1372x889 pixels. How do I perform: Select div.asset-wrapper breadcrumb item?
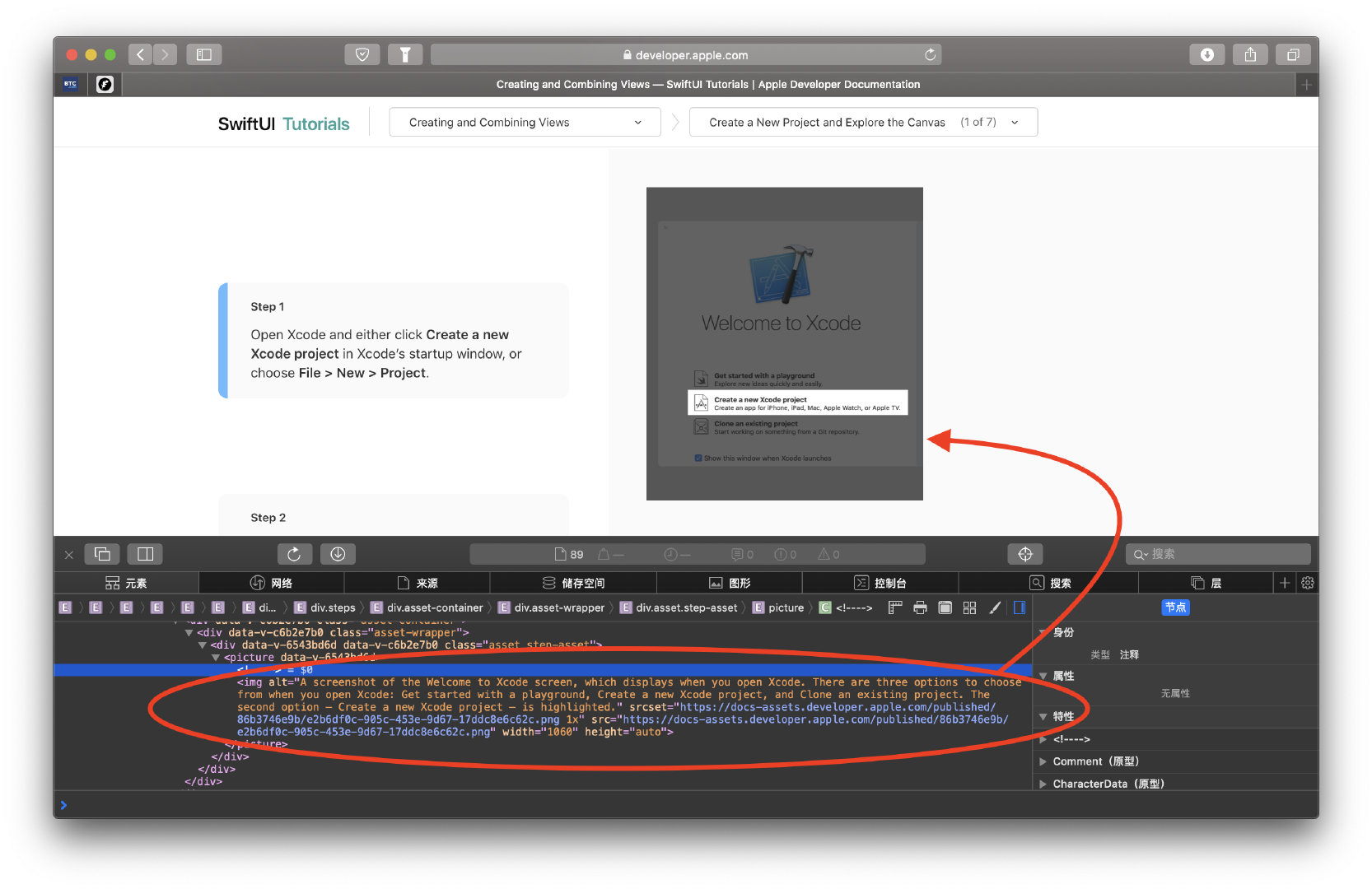(552, 607)
